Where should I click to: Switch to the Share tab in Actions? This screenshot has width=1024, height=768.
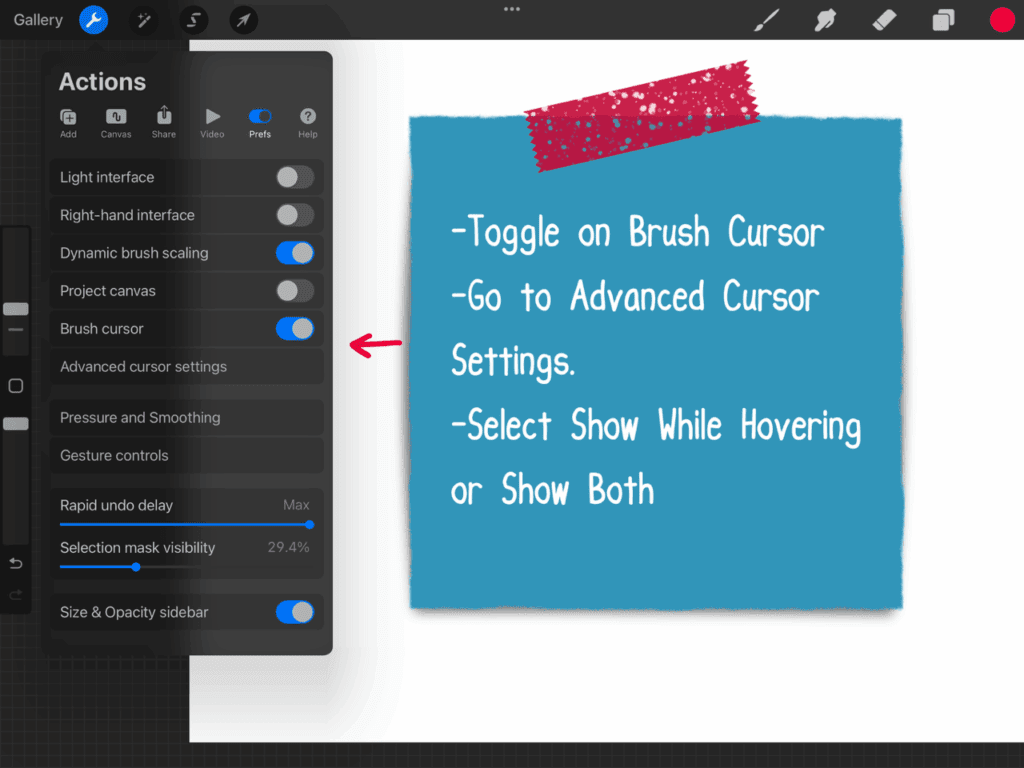click(164, 123)
